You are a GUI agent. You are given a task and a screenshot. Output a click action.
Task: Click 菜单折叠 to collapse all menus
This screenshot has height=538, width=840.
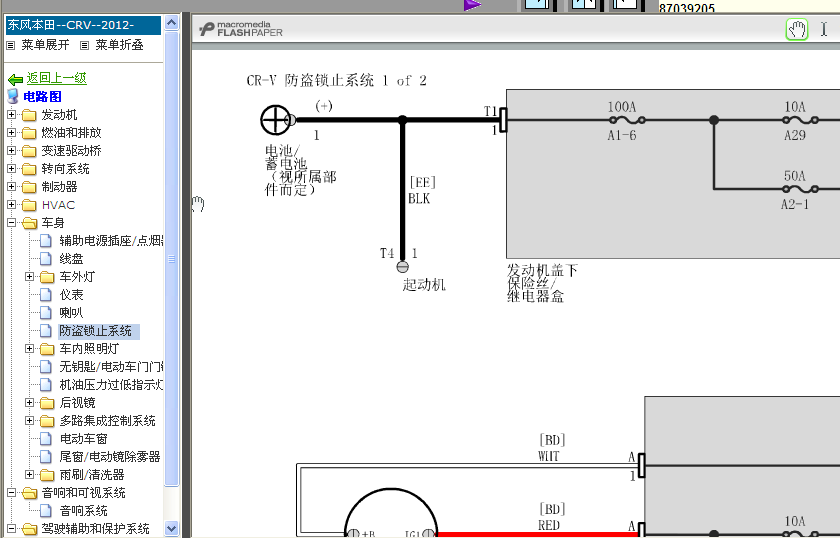tap(119, 45)
